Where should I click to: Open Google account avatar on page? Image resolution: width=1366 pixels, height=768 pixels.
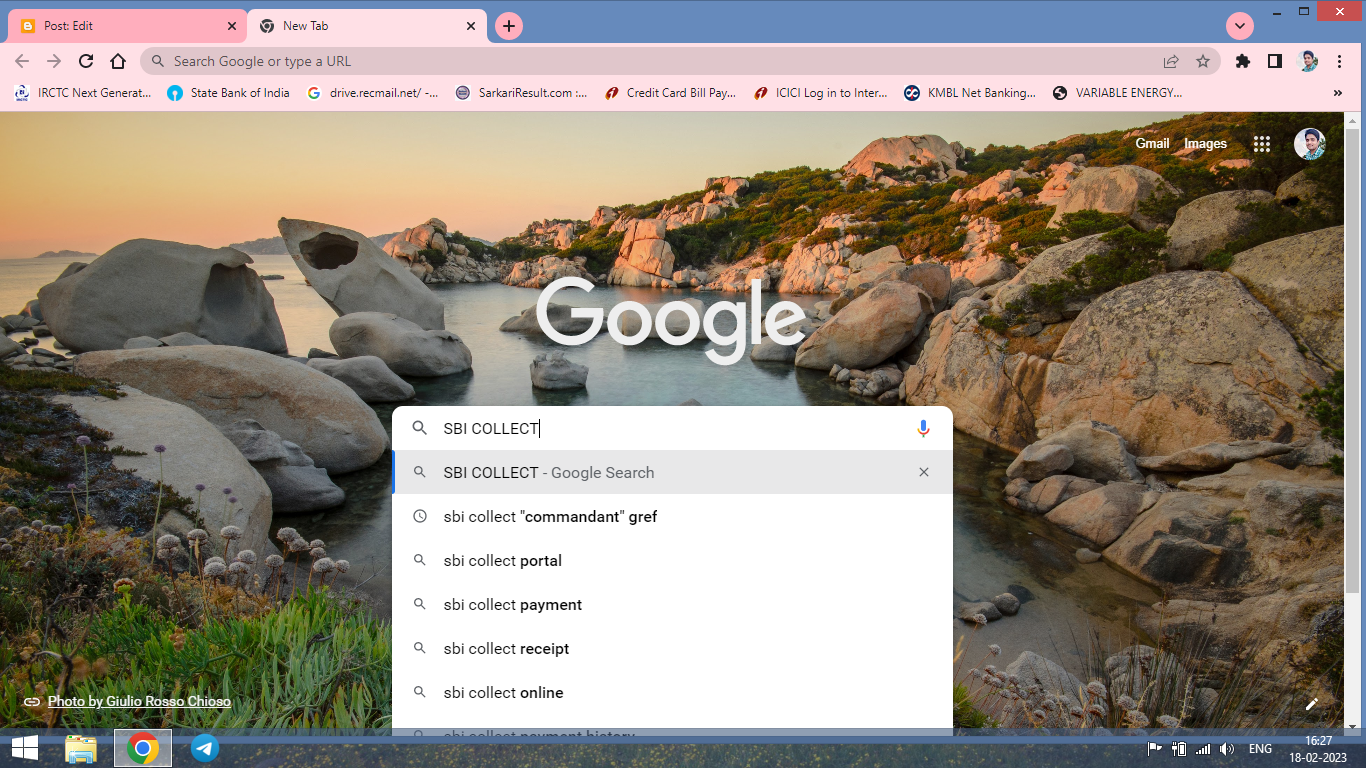coord(1310,144)
